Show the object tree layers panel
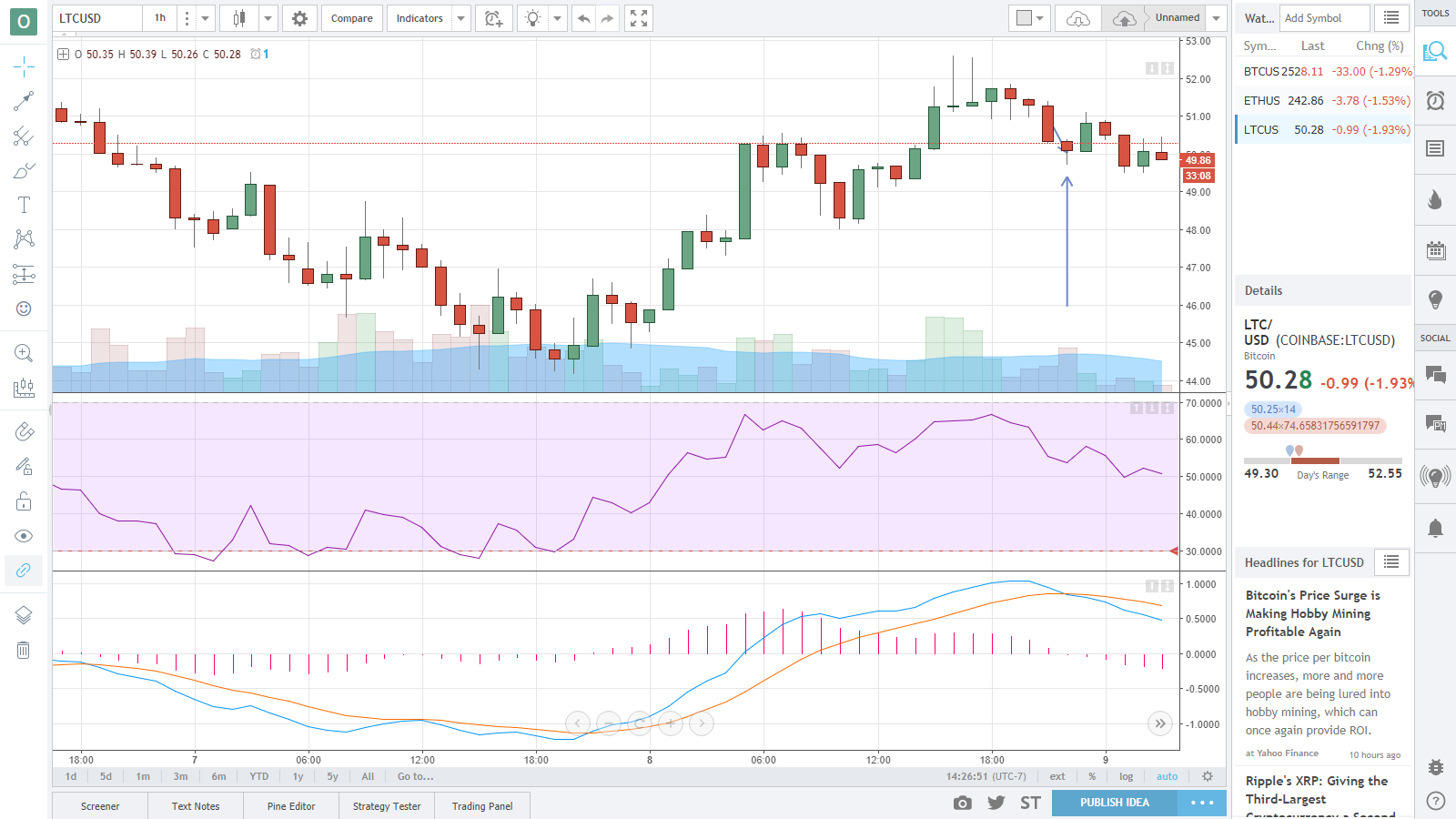Viewport: 1456px width, 819px height. click(24, 615)
